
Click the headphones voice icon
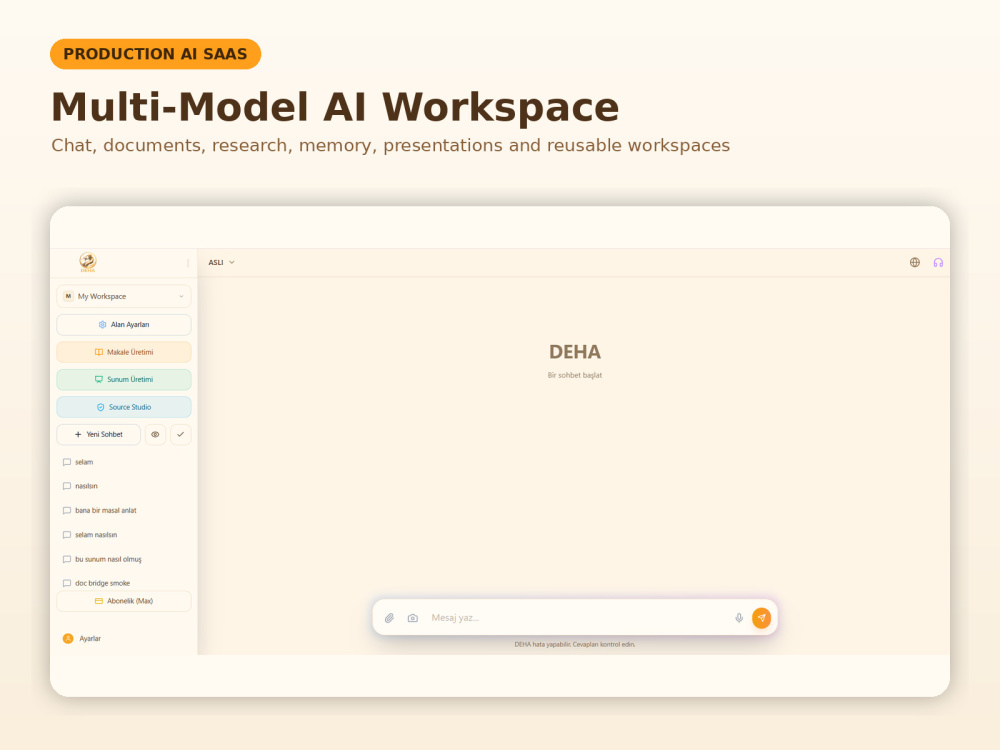pos(938,262)
